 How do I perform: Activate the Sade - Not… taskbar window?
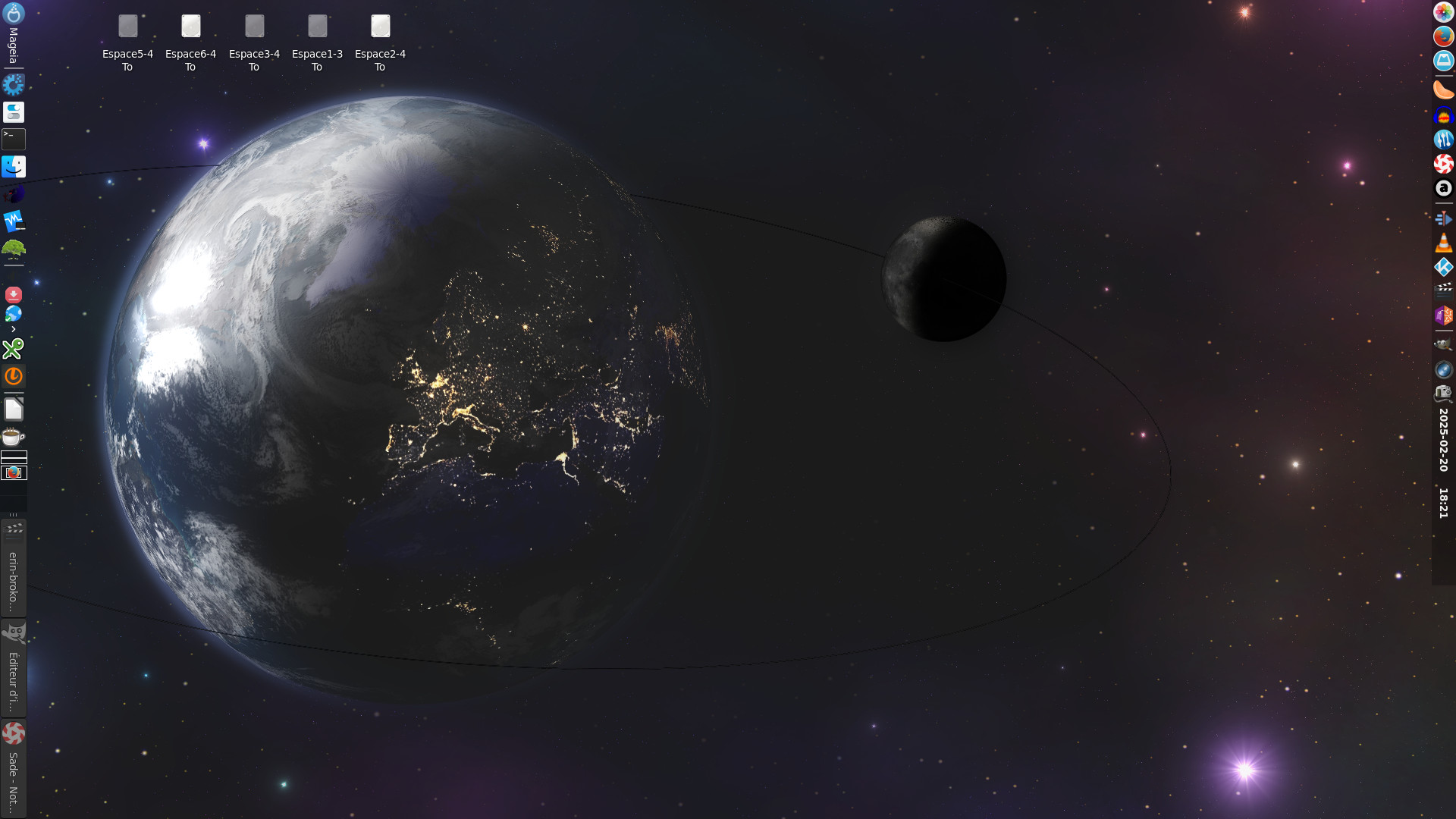click(x=14, y=768)
